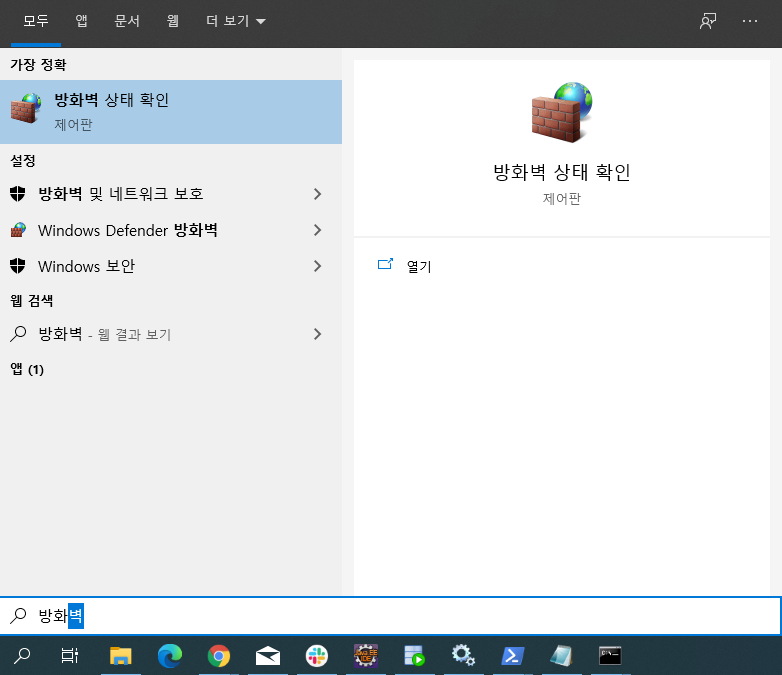Image resolution: width=782 pixels, height=675 pixels.
Task: Click the magnifier icon in the search box
Action: point(18,616)
